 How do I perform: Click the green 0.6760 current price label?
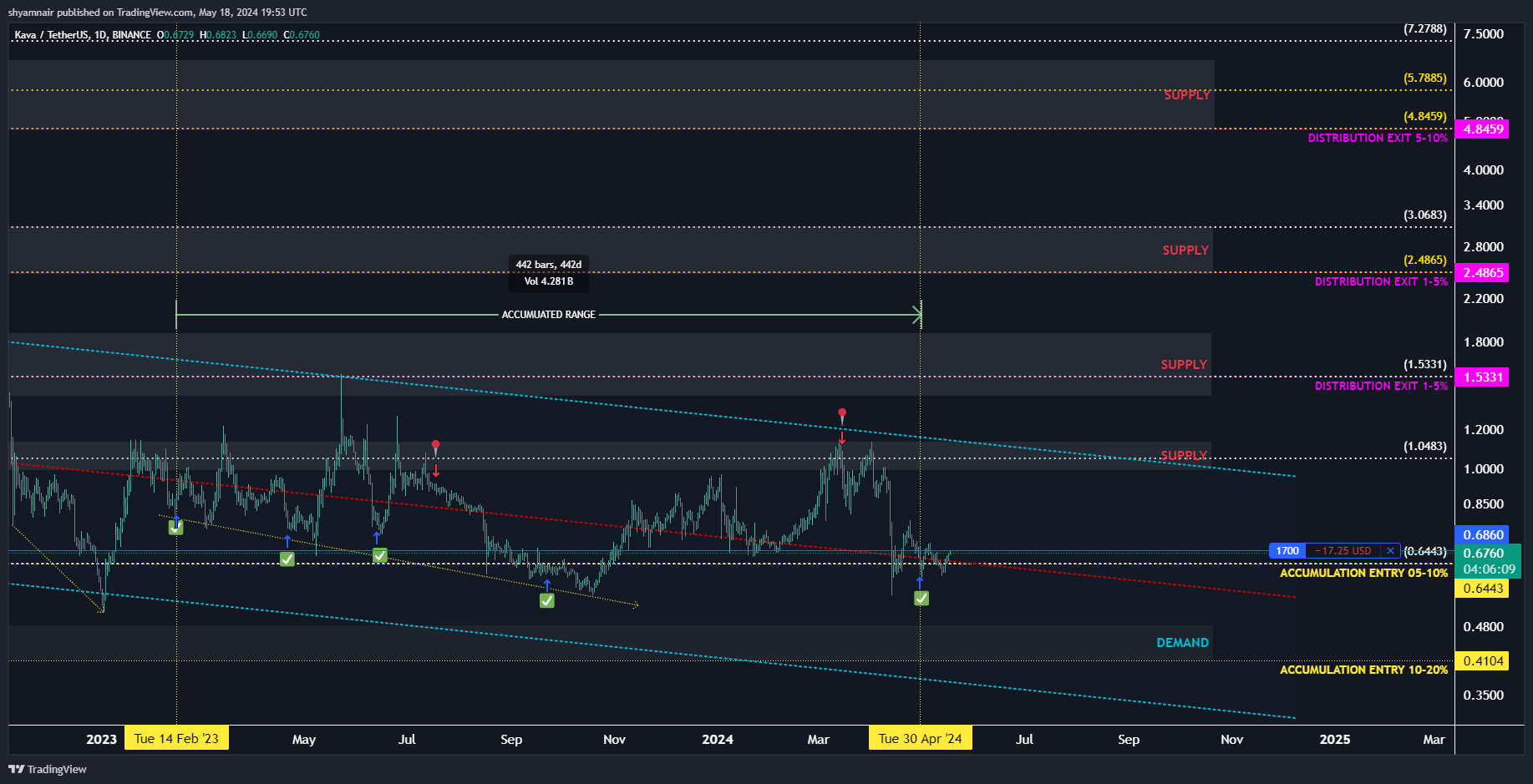[x=1484, y=553]
